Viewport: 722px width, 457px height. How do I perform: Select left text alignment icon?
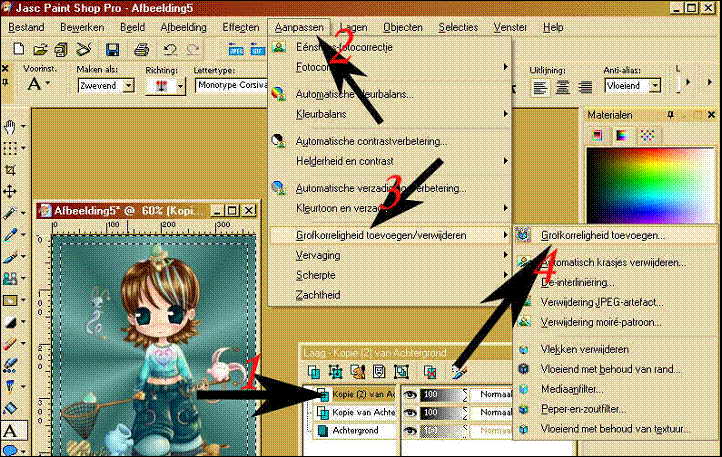click(540, 87)
